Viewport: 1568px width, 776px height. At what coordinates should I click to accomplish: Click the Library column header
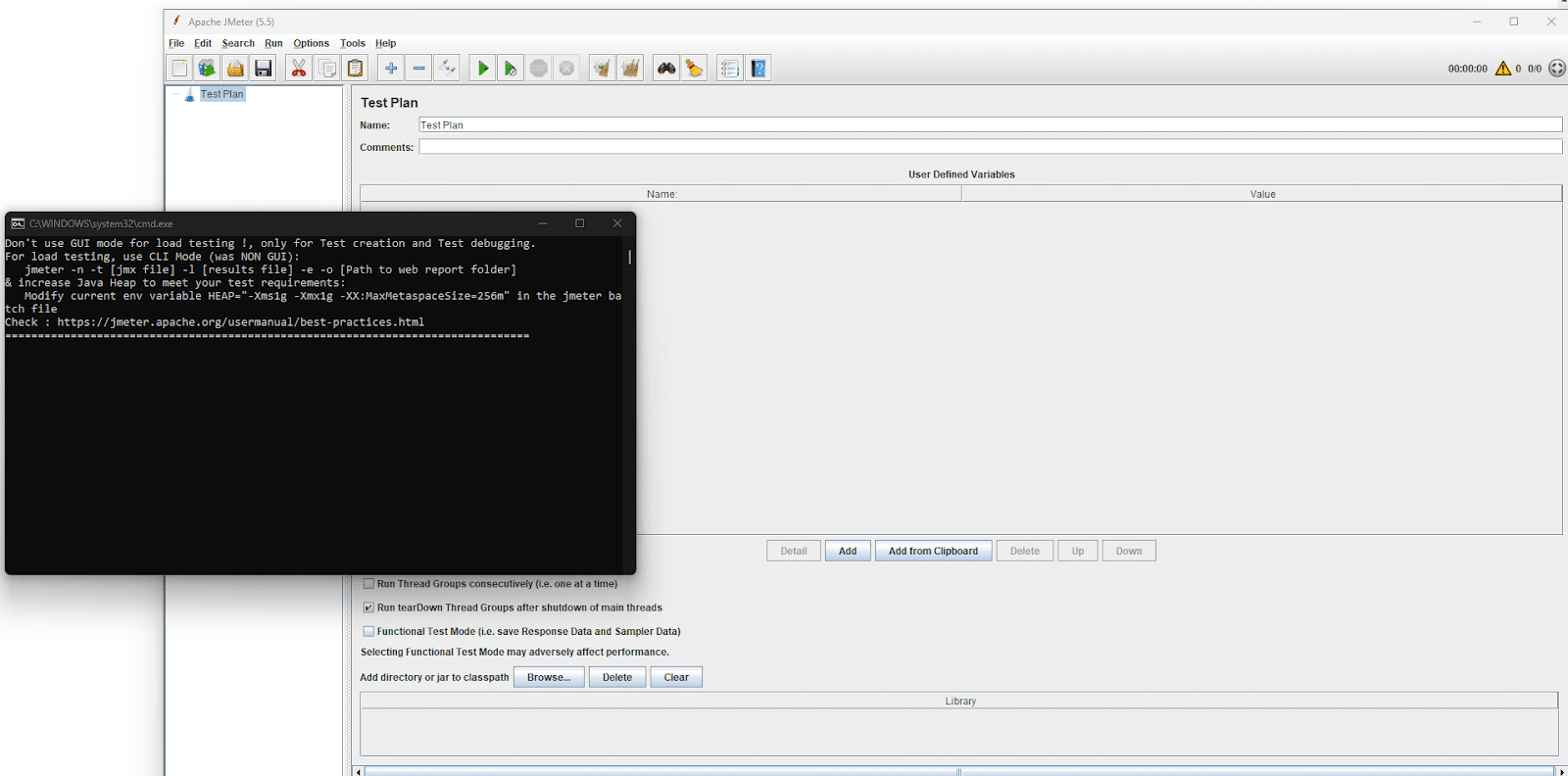click(959, 702)
